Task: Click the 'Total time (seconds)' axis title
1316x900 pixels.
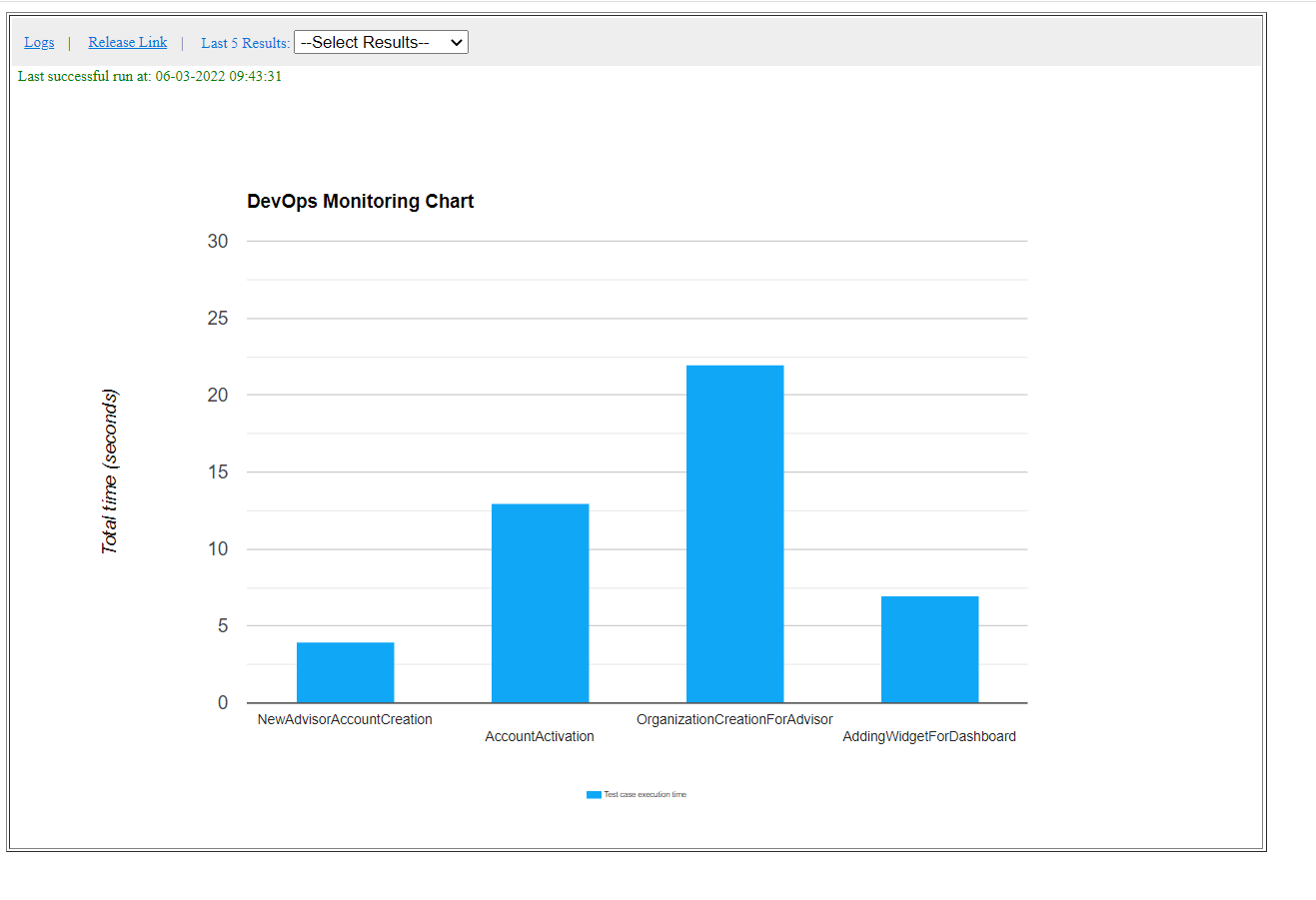Action: [x=109, y=471]
